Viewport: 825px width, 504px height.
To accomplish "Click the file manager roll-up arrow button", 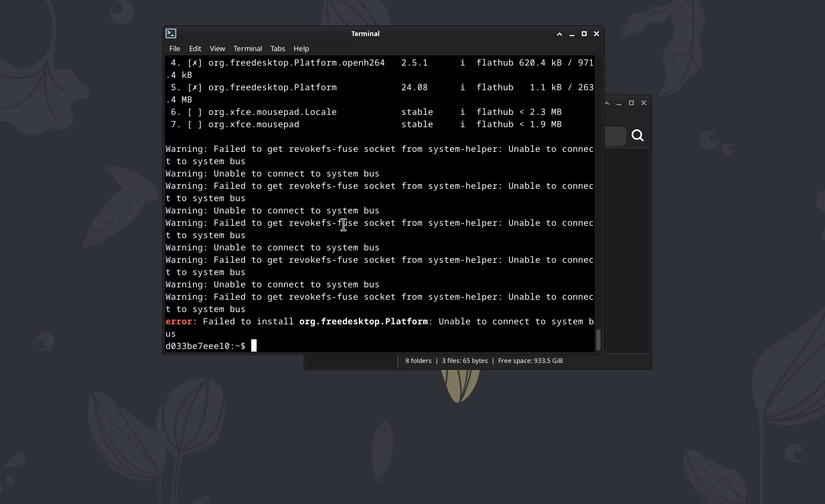I will click(x=607, y=104).
